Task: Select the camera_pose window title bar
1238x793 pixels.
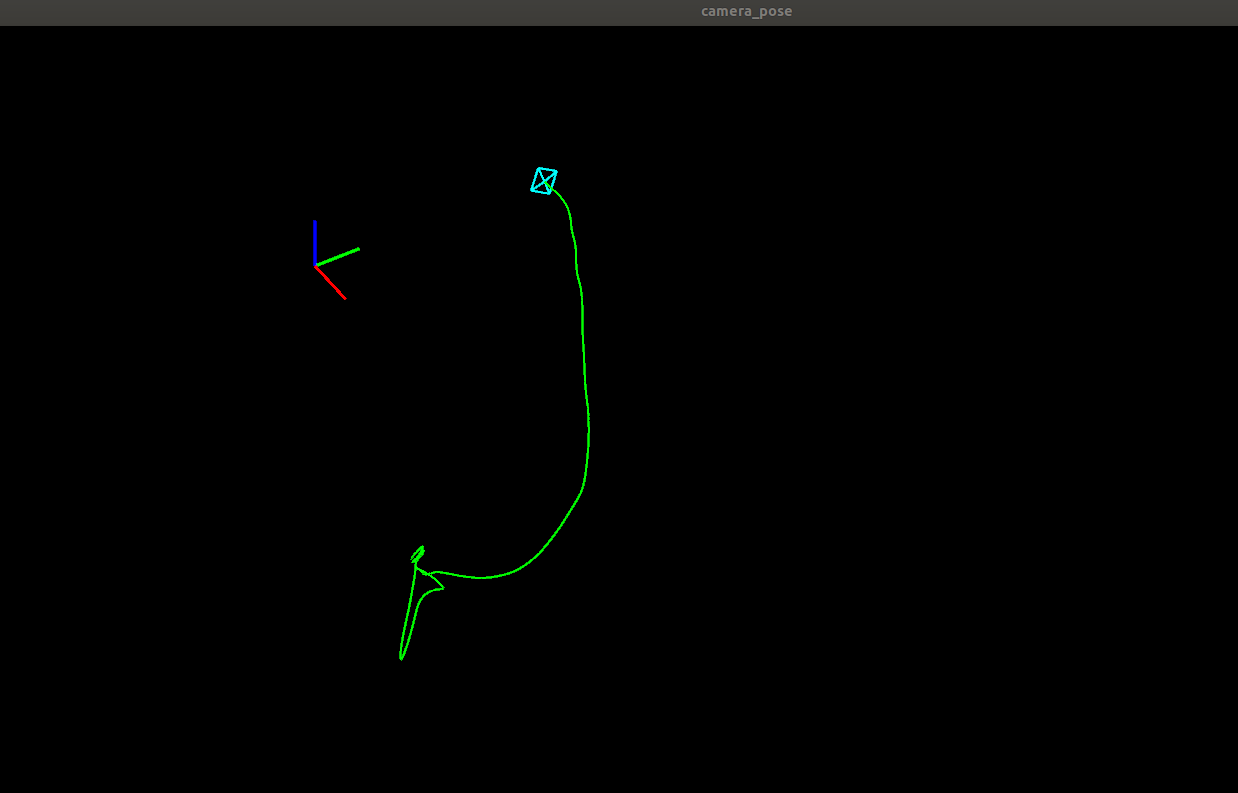Action: [619, 12]
